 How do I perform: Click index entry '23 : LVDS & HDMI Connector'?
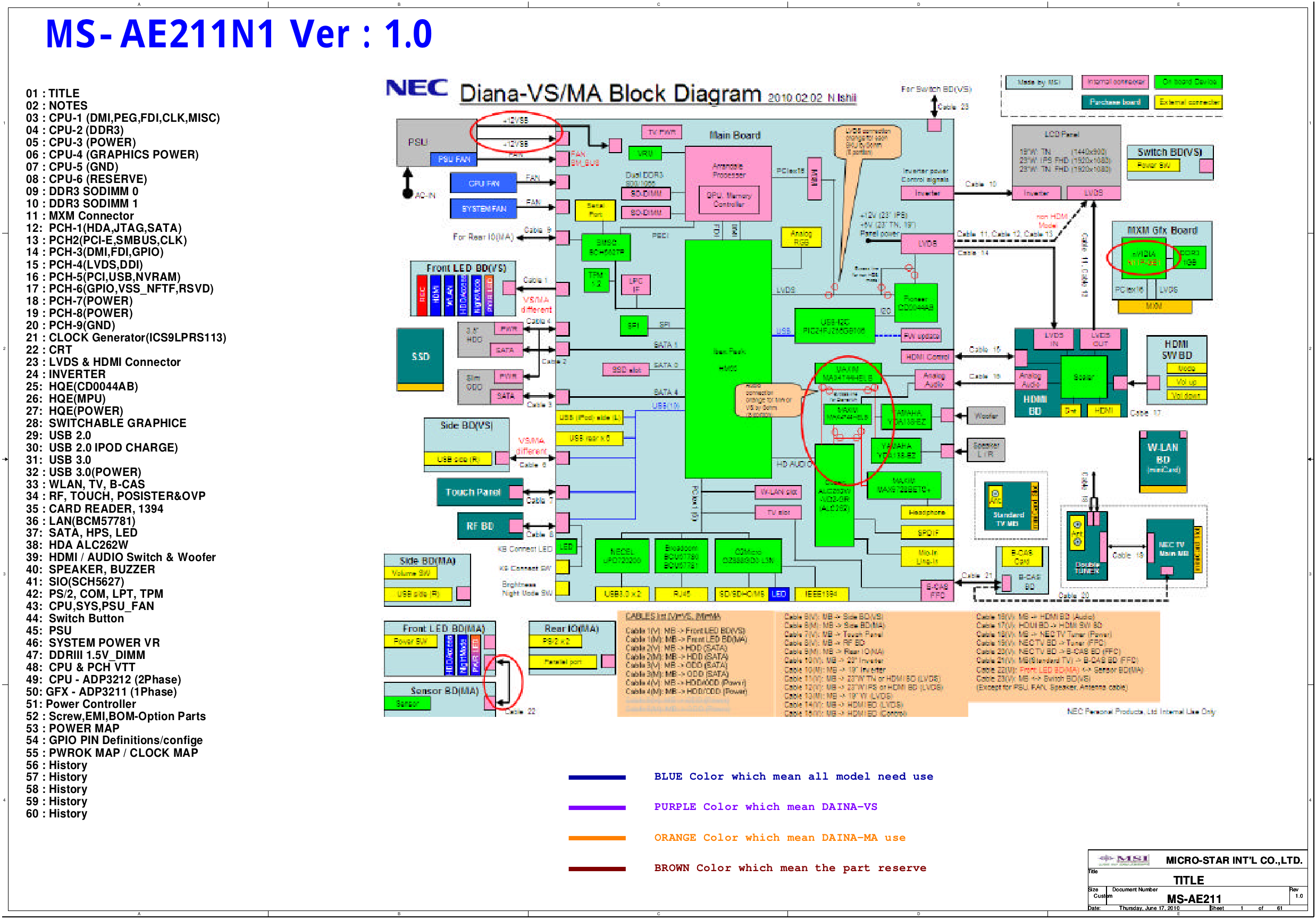click(103, 362)
